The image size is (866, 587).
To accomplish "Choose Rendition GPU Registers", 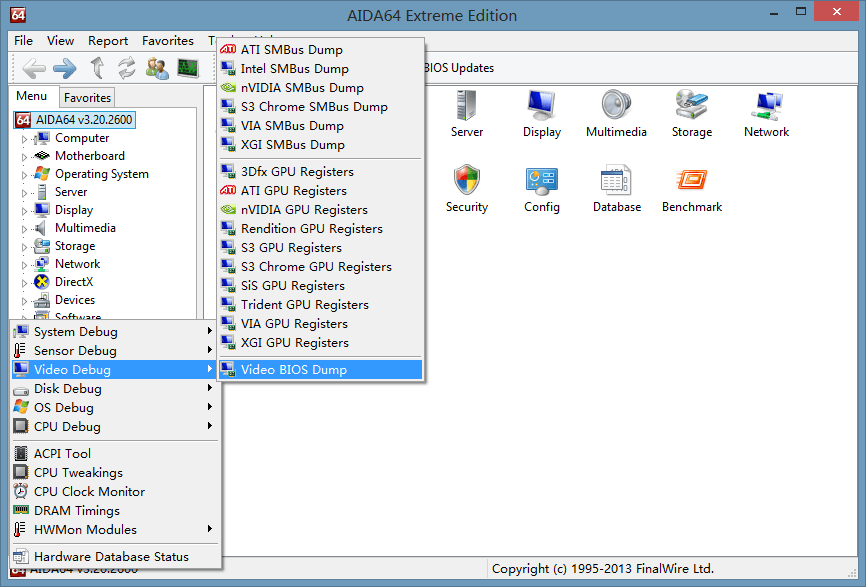I will (x=320, y=229).
